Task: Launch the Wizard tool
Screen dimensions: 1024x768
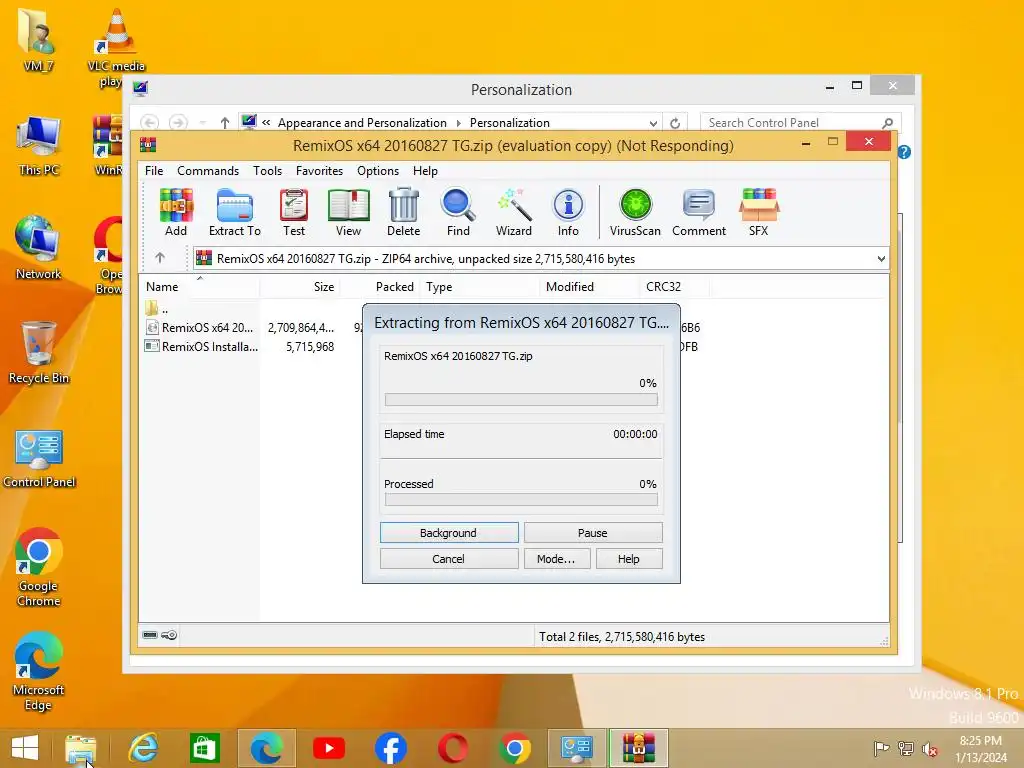Action: pos(513,212)
